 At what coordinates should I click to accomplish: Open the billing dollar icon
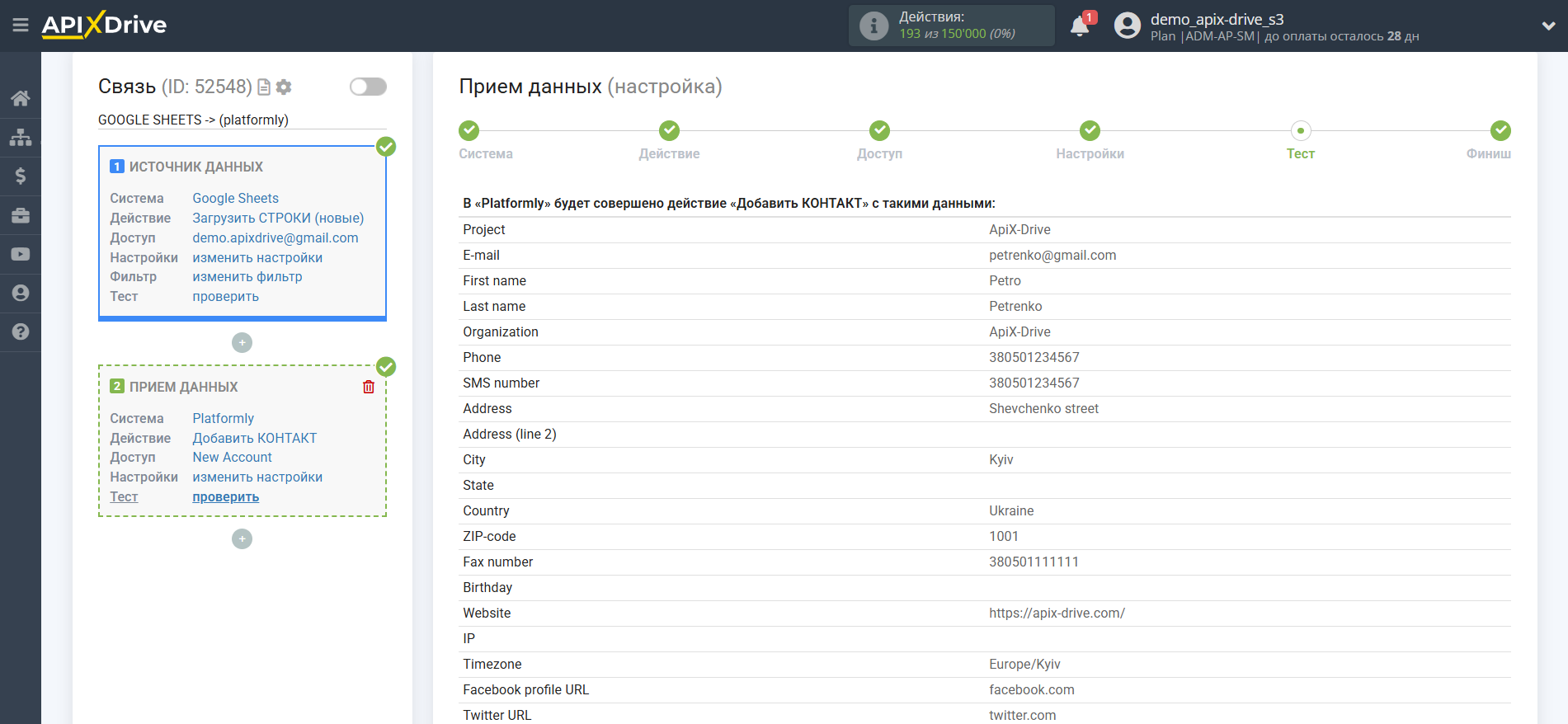point(21,176)
